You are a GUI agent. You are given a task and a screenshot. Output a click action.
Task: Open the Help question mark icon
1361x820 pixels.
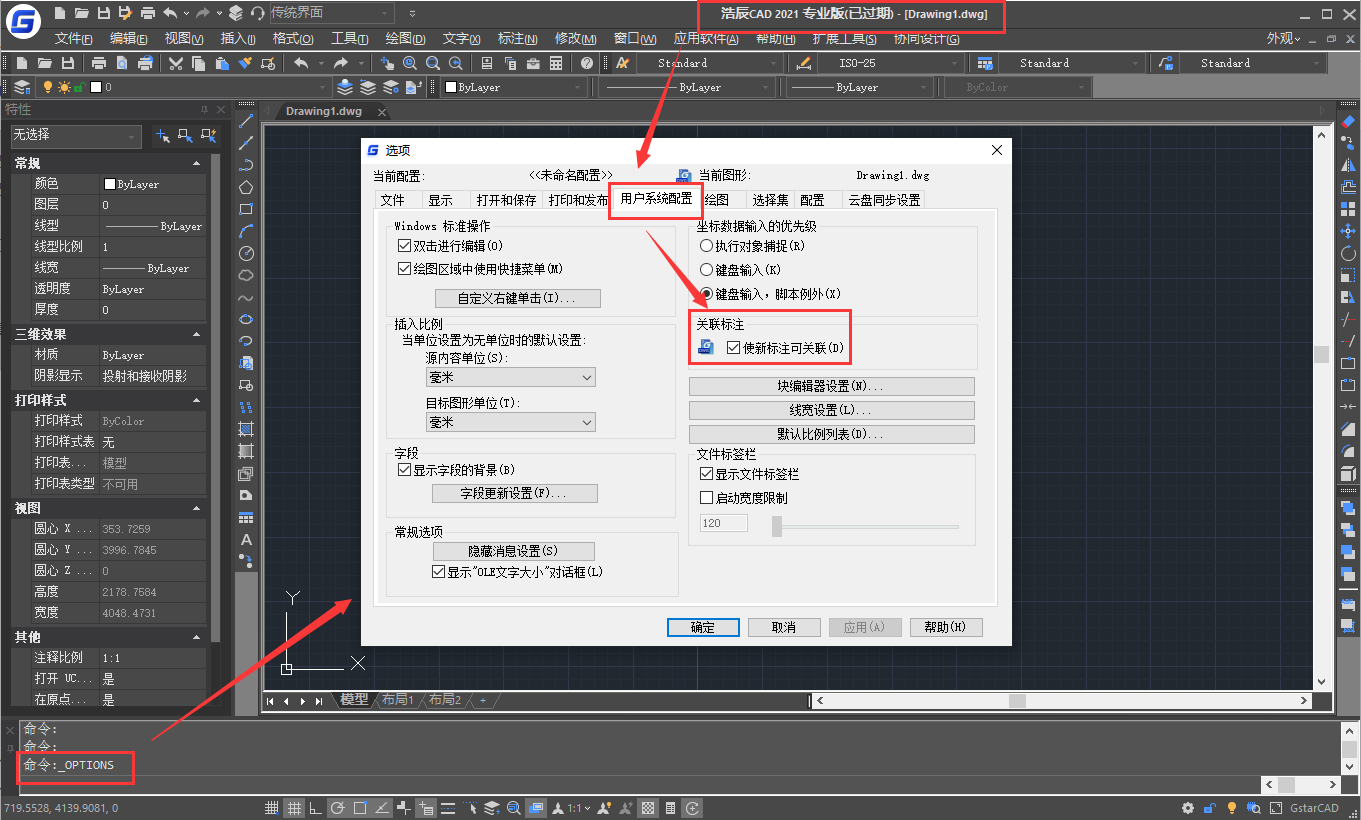(587, 63)
